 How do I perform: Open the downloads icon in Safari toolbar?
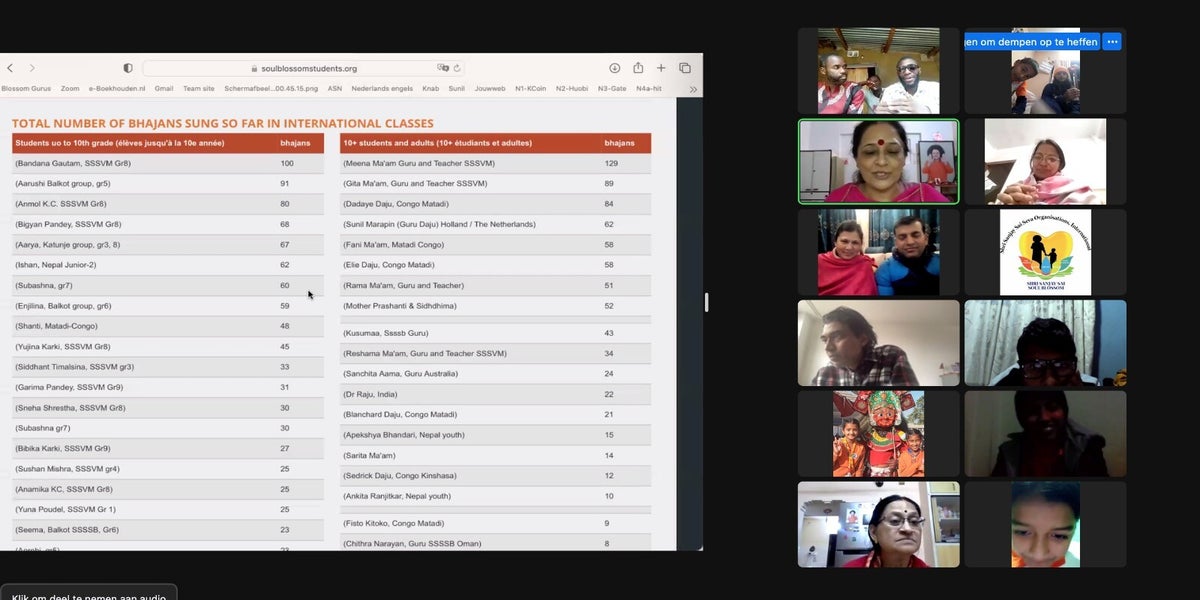(614, 68)
